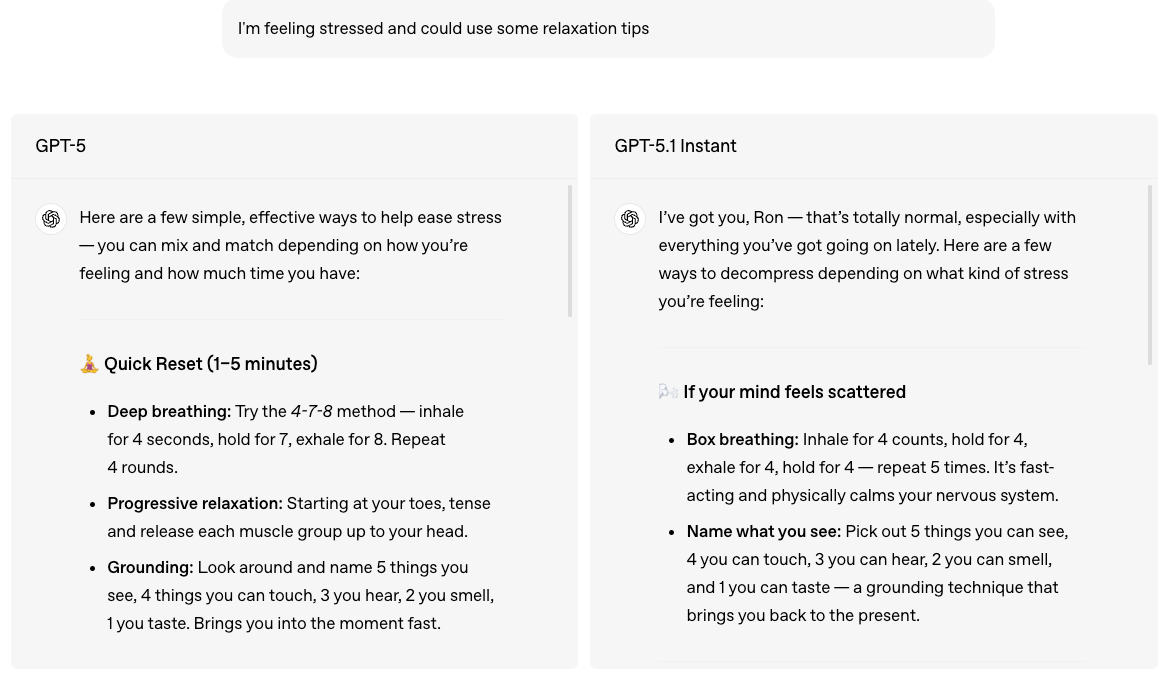This screenshot has height=676, width=1163.
Task: Click the 'Name what you see:' label
Action: [x=763, y=531]
